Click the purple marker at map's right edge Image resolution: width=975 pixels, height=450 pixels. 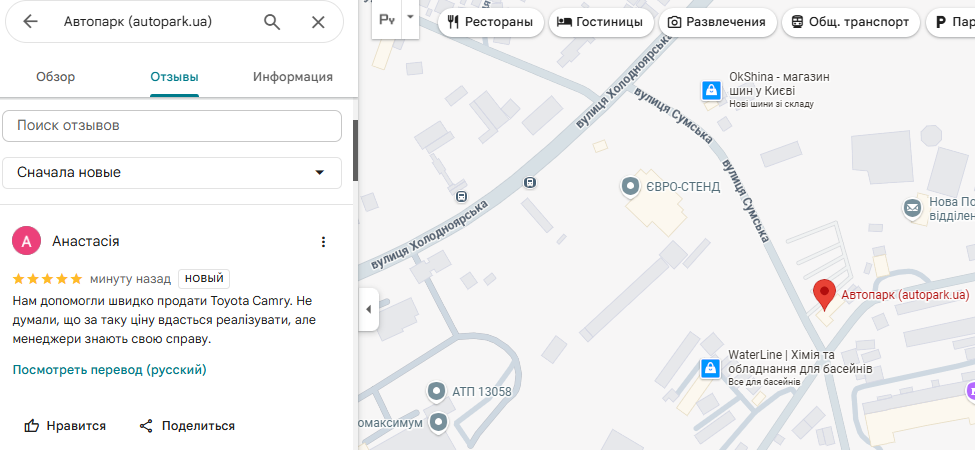point(970,391)
